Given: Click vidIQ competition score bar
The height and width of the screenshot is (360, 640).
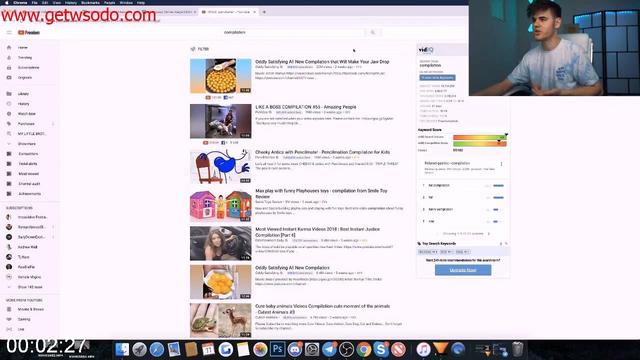Looking at the screenshot, I should (479, 143).
